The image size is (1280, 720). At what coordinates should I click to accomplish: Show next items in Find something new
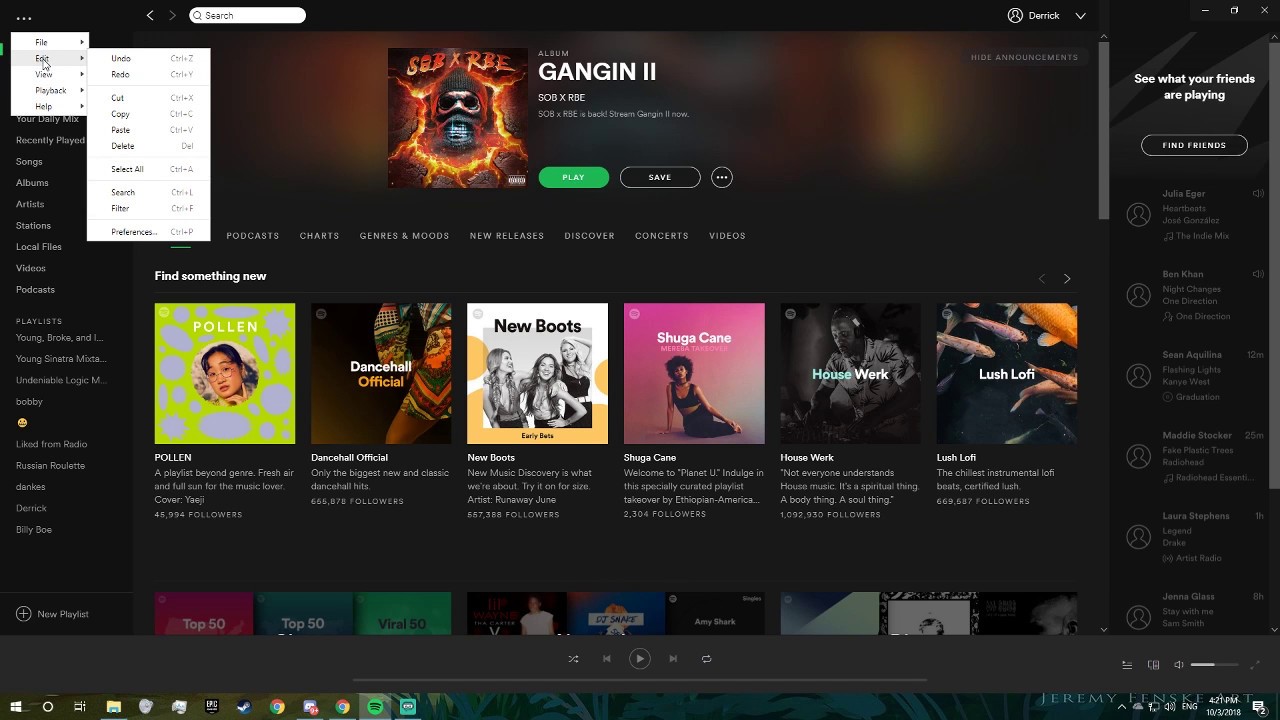[1067, 279]
